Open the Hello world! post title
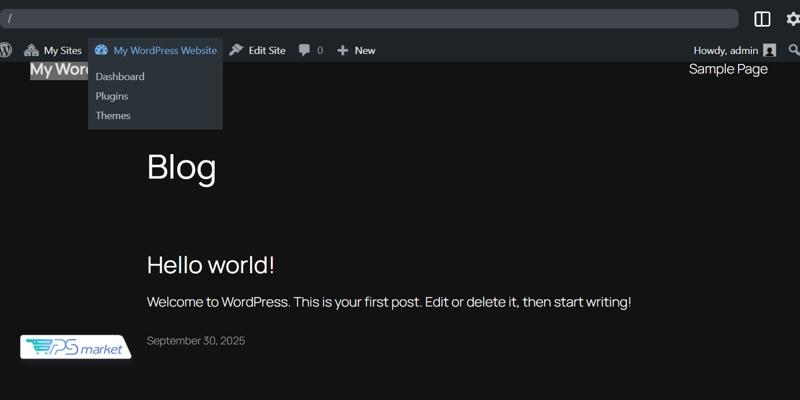This screenshot has width=800, height=400. click(x=211, y=265)
